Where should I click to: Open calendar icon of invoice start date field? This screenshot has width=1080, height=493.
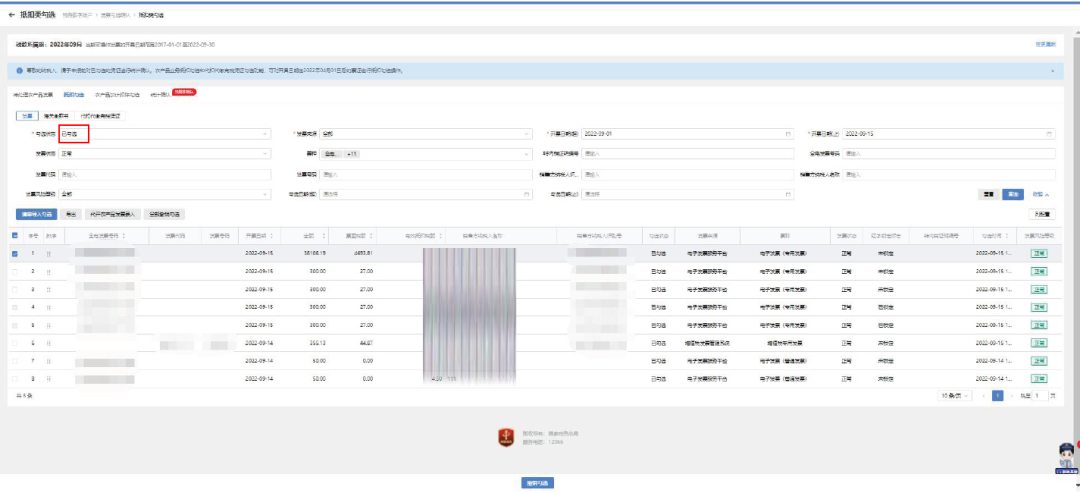(x=787, y=133)
